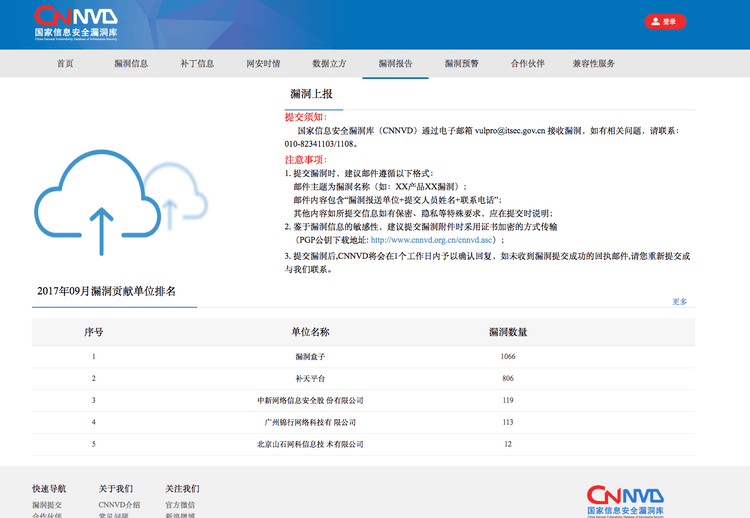Click the 快速导航 footer heading
This screenshot has height=518, width=750.
[x=49, y=489]
